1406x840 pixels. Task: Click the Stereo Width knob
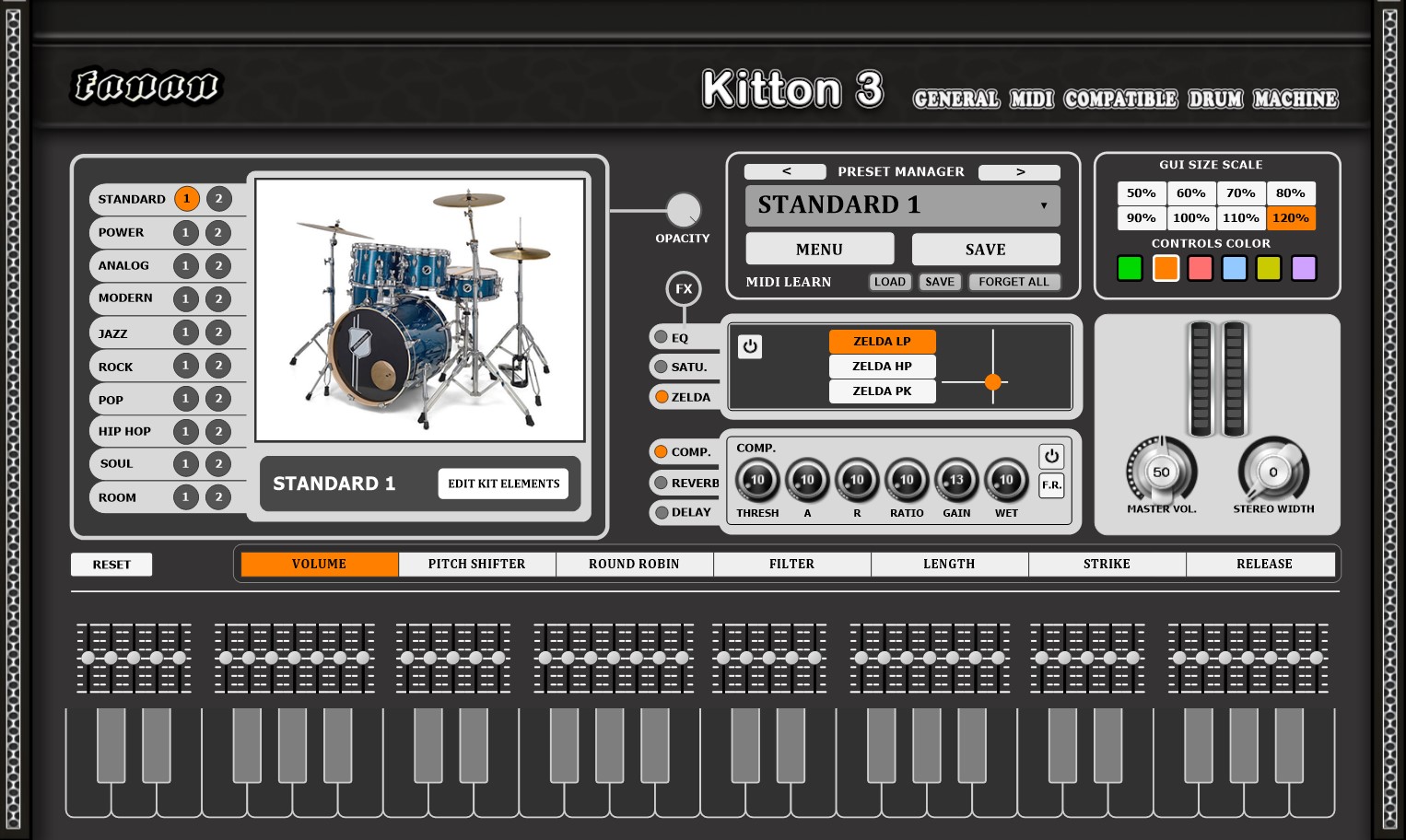click(x=1273, y=471)
